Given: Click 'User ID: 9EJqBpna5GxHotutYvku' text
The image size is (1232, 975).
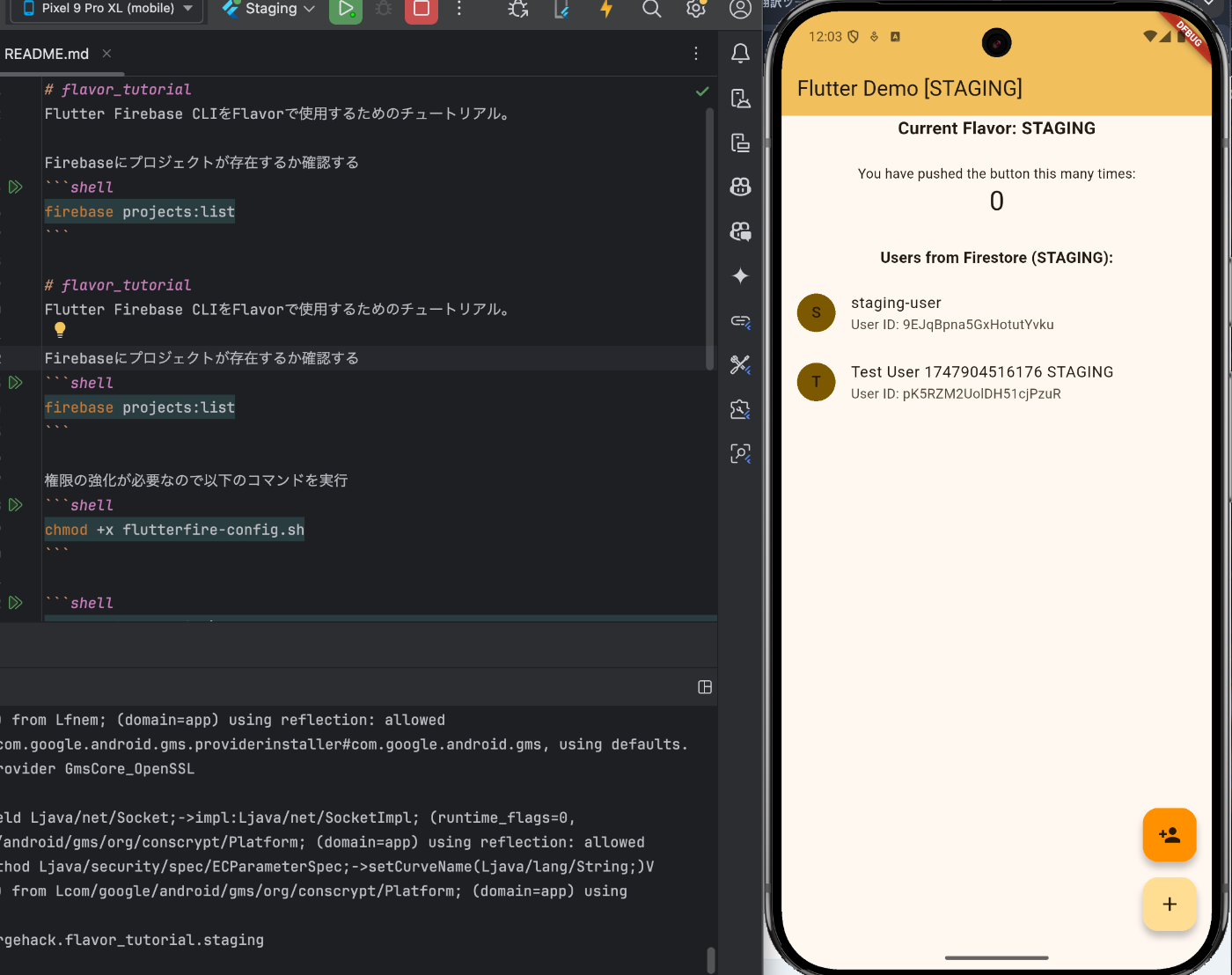Looking at the screenshot, I should [952, 325].
